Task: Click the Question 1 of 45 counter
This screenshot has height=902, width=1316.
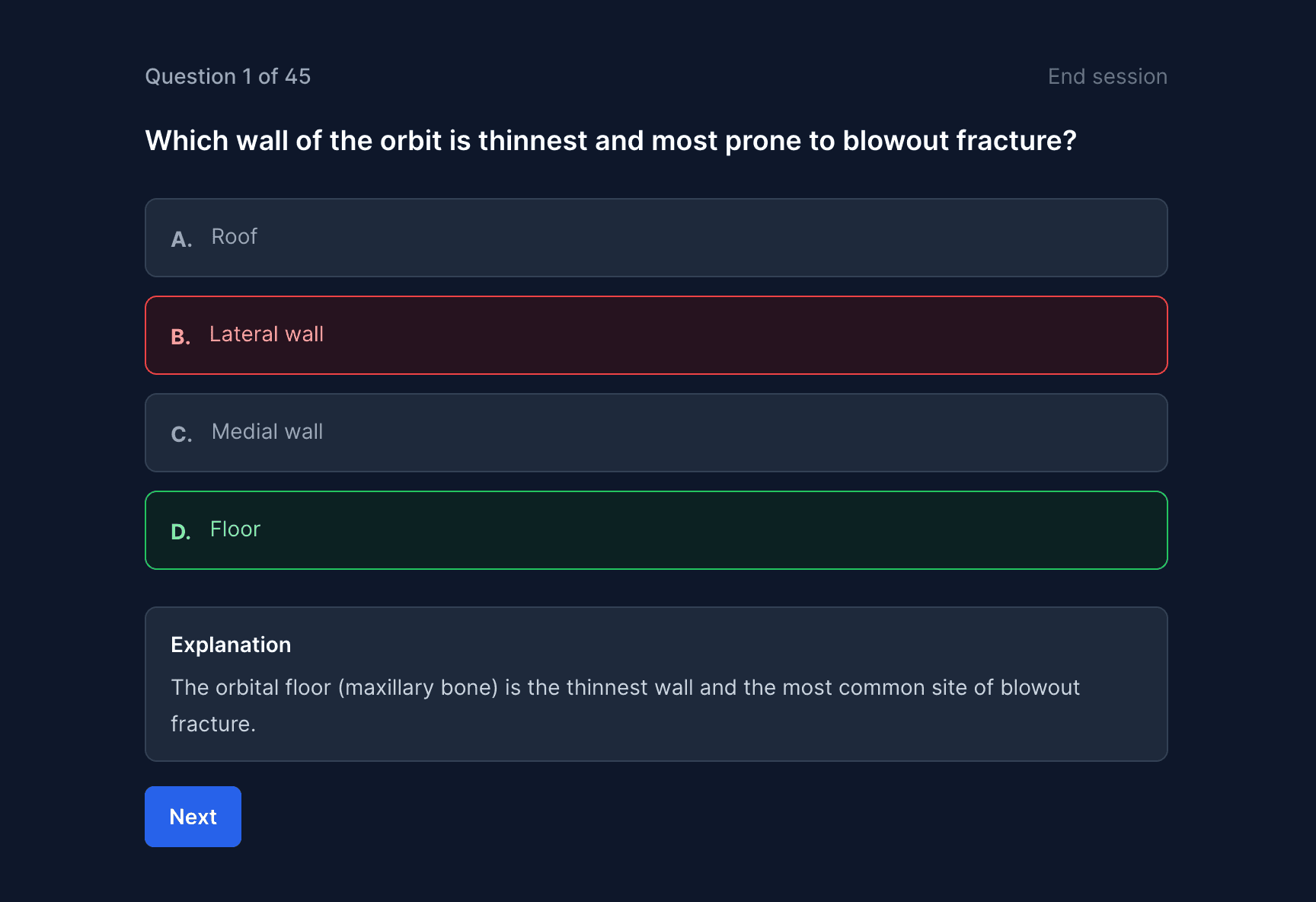Action: 228,77
